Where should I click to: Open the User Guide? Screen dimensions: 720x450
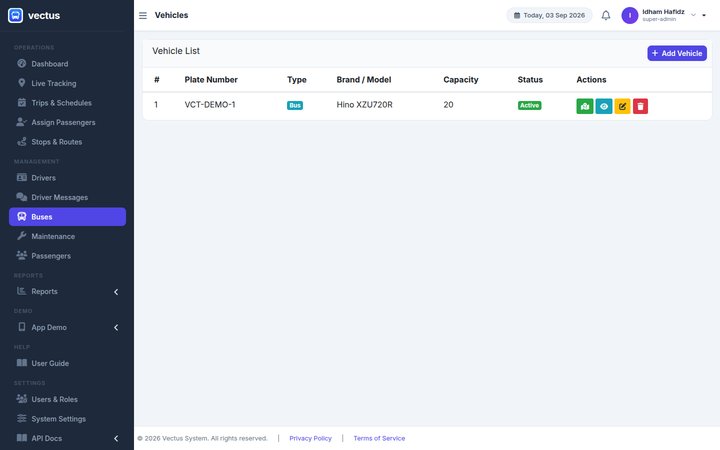point(68,363)
